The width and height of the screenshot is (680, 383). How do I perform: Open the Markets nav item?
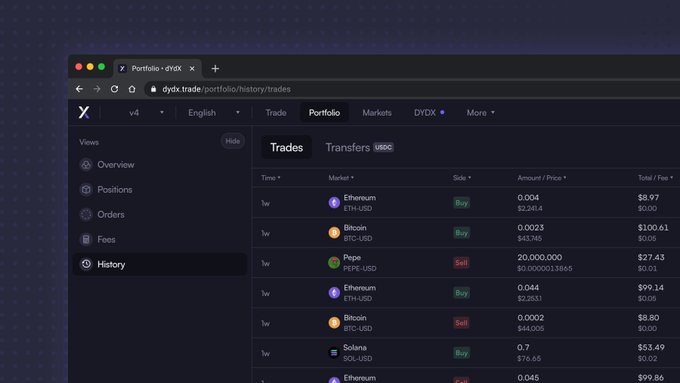(377, 113)
